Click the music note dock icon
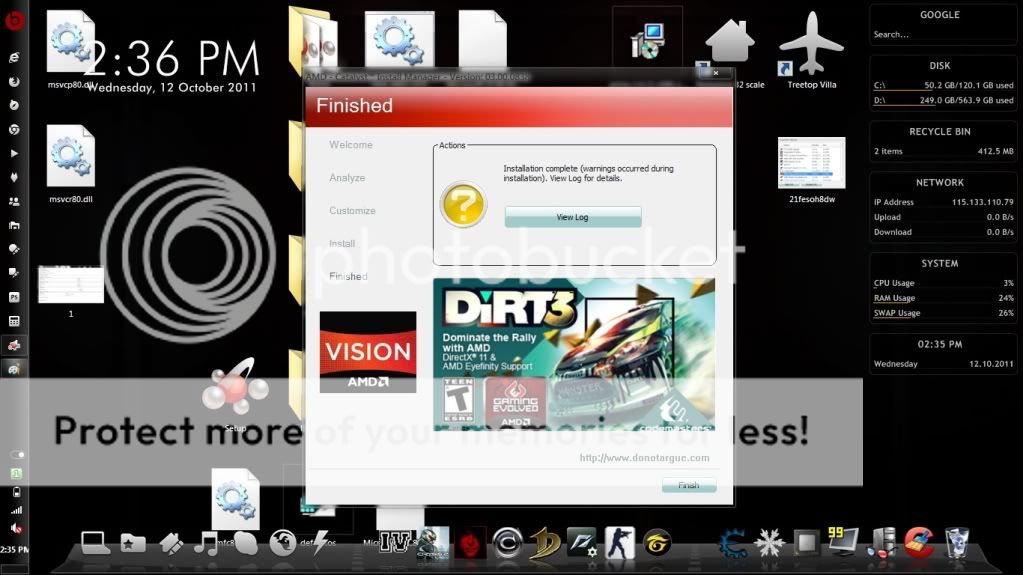 tap(207, 543)
